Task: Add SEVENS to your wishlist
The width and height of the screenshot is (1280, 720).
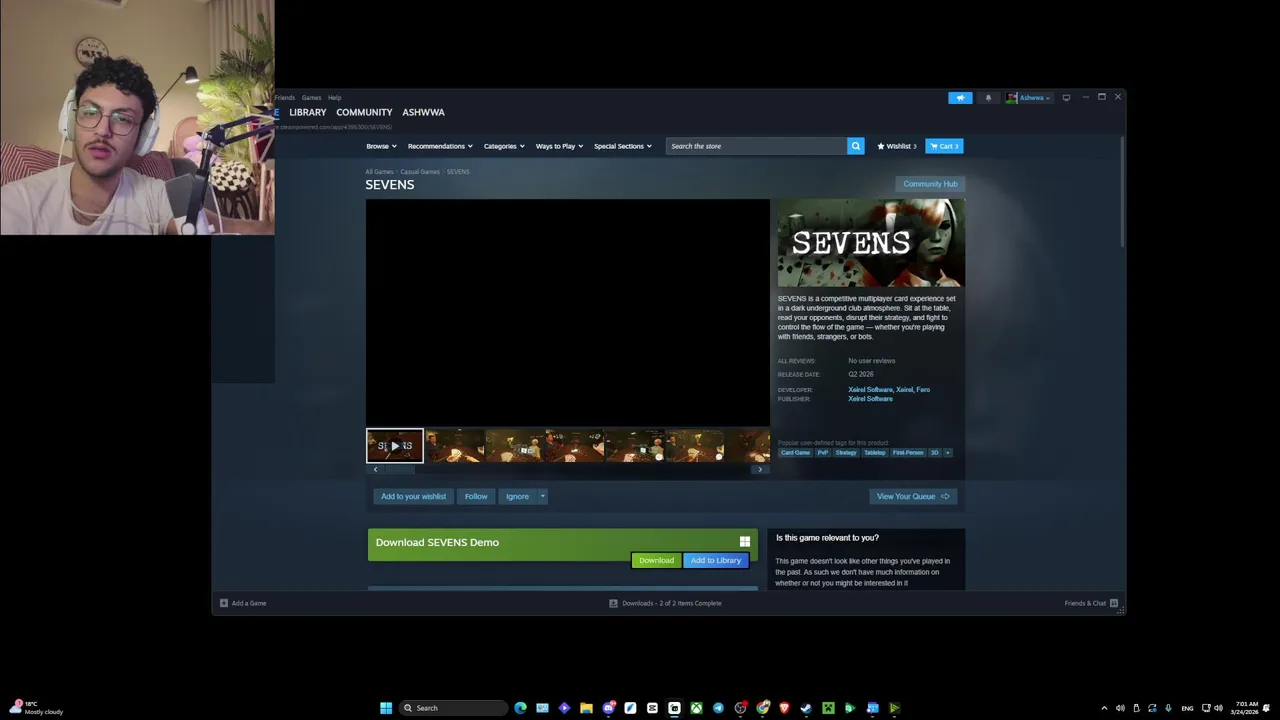Action: (x=413, y=496)
